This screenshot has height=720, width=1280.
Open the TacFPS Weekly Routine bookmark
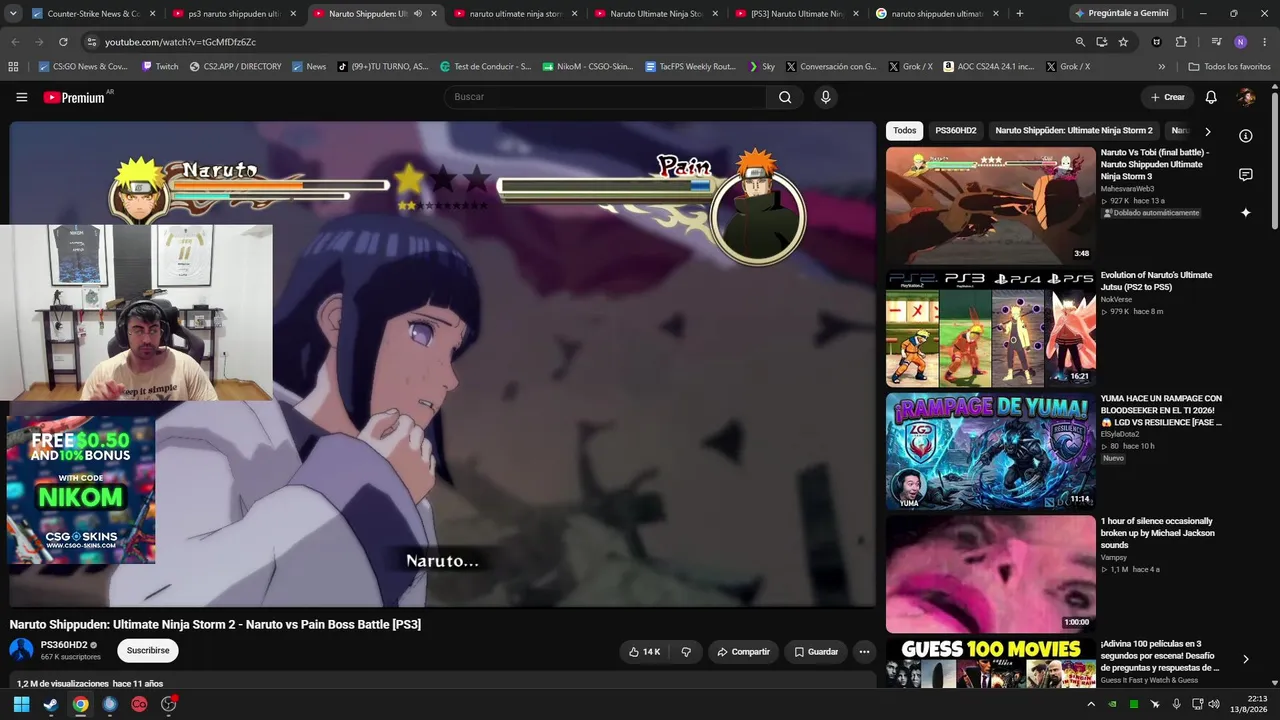[690, 67]
